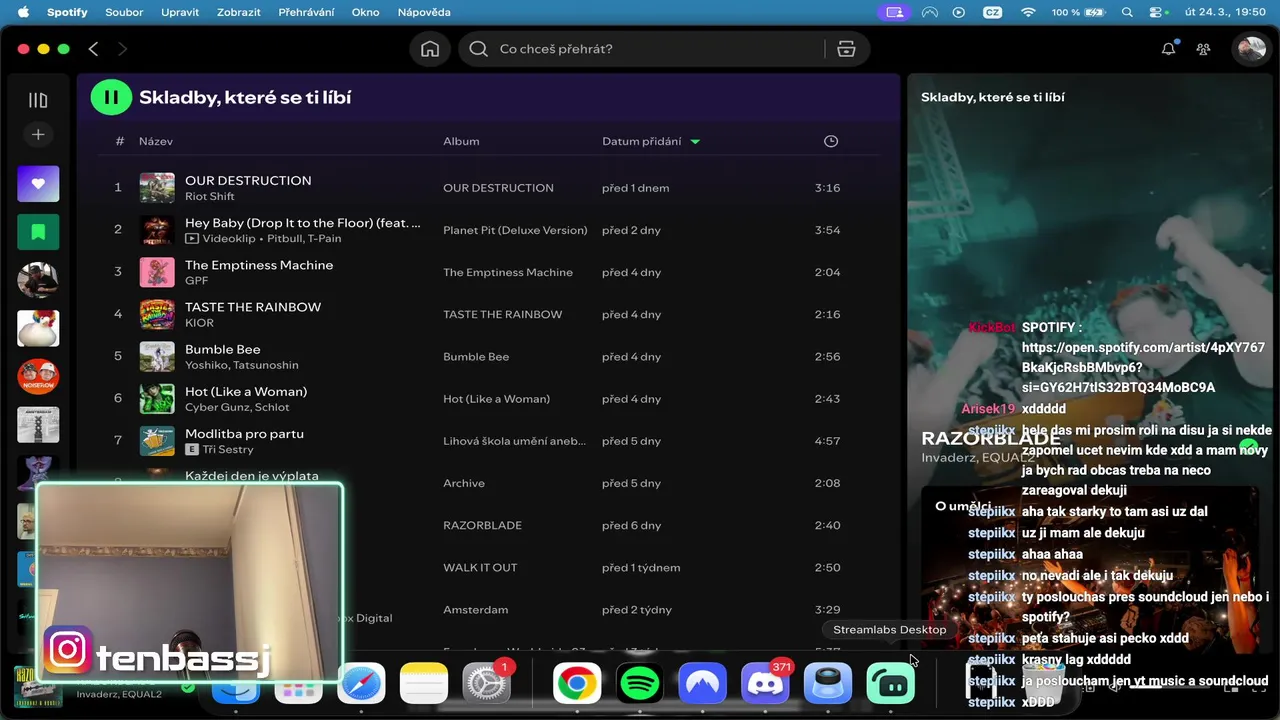The height and width of the screenshot is (720, 1280).
Task: Open the Upravit menu
Action: click(180, 12)
